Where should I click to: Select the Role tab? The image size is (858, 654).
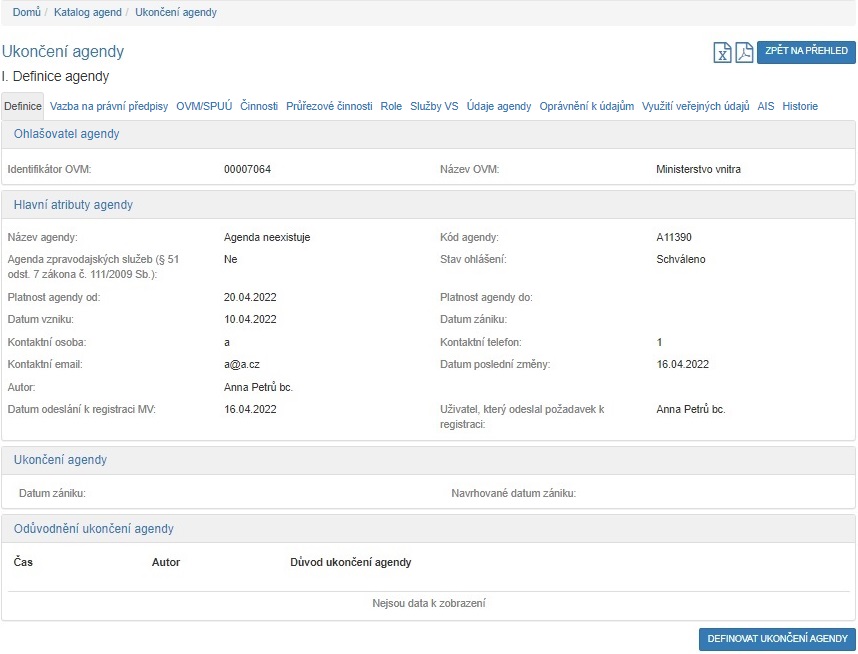point(391,106)
